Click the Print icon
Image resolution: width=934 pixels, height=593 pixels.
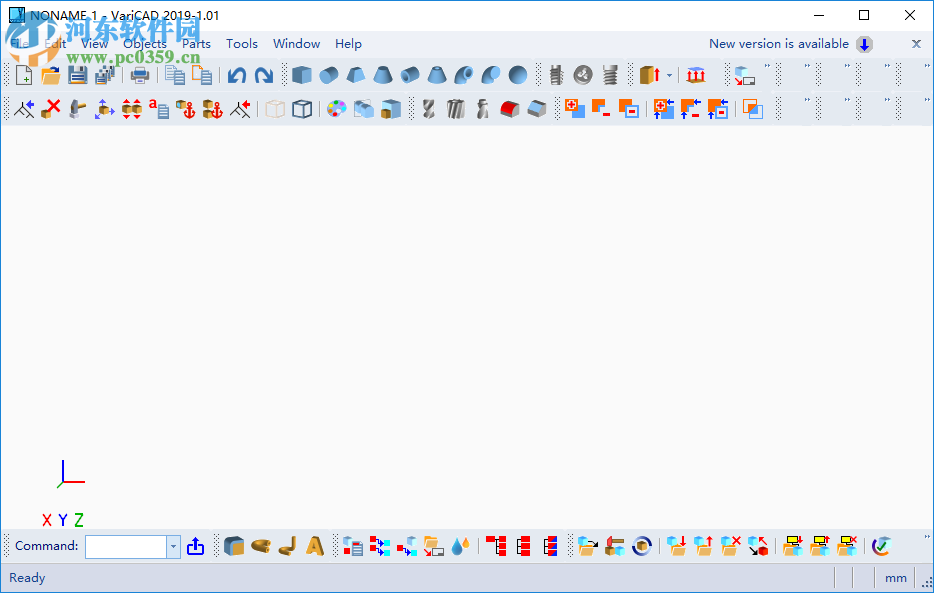click(x=140, y=76)
